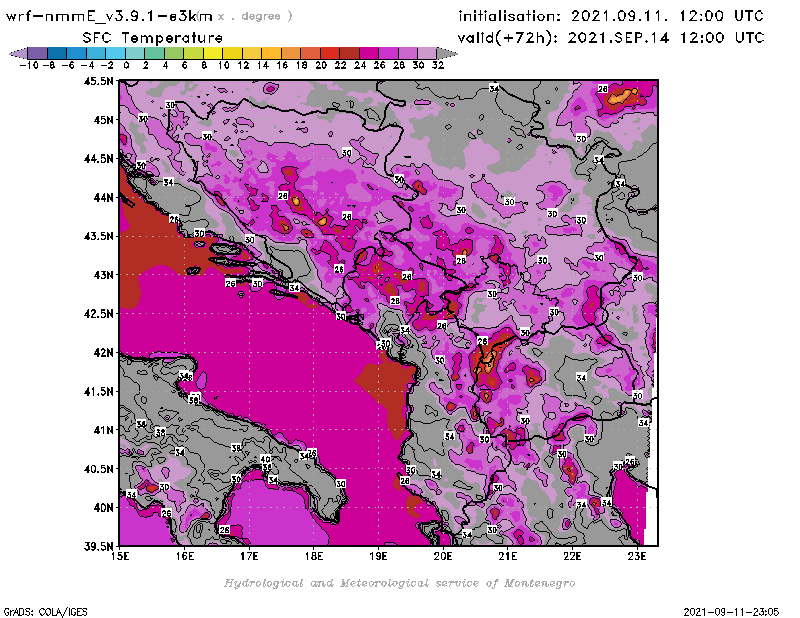Click the arrow tip at the colorbar's left end
800x618 pixels.
(x=18, y=53)
